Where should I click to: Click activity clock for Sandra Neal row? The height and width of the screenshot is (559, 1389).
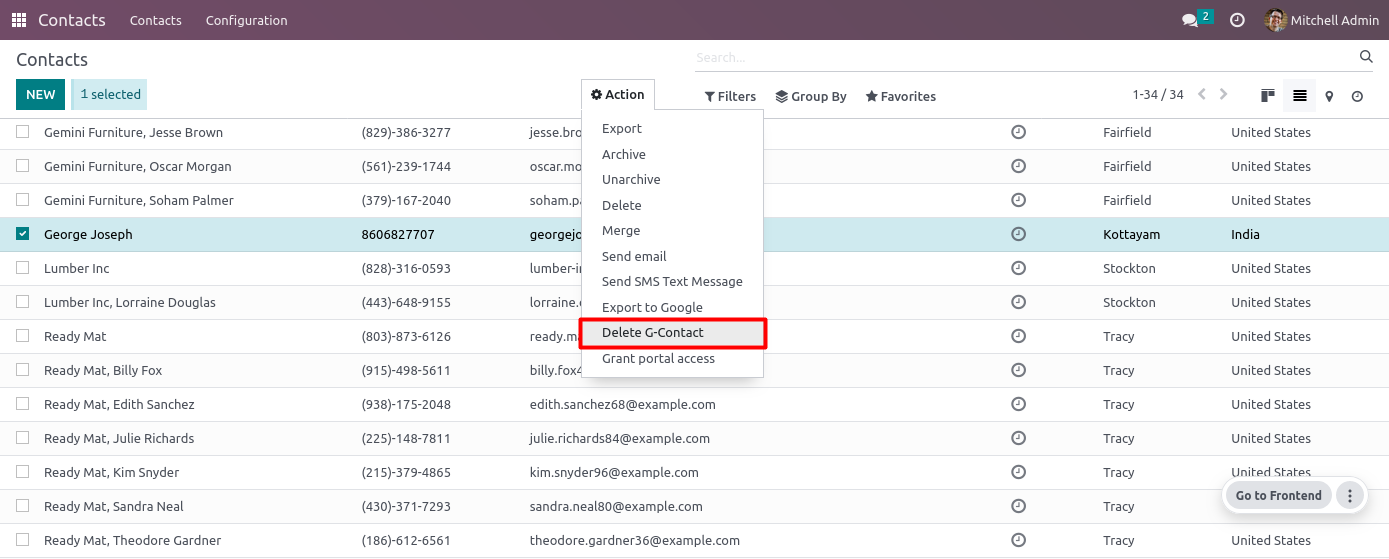pos(1019,506)
